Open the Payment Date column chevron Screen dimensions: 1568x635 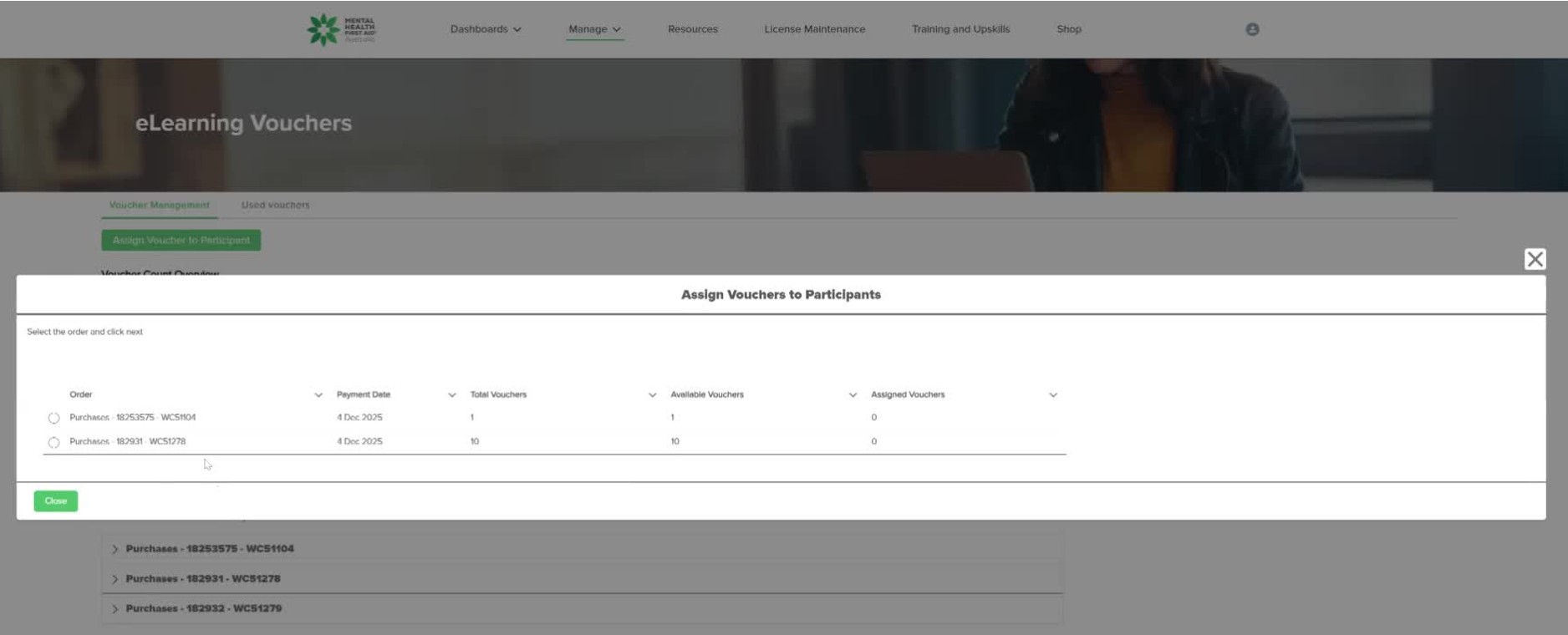pos(452,395)
